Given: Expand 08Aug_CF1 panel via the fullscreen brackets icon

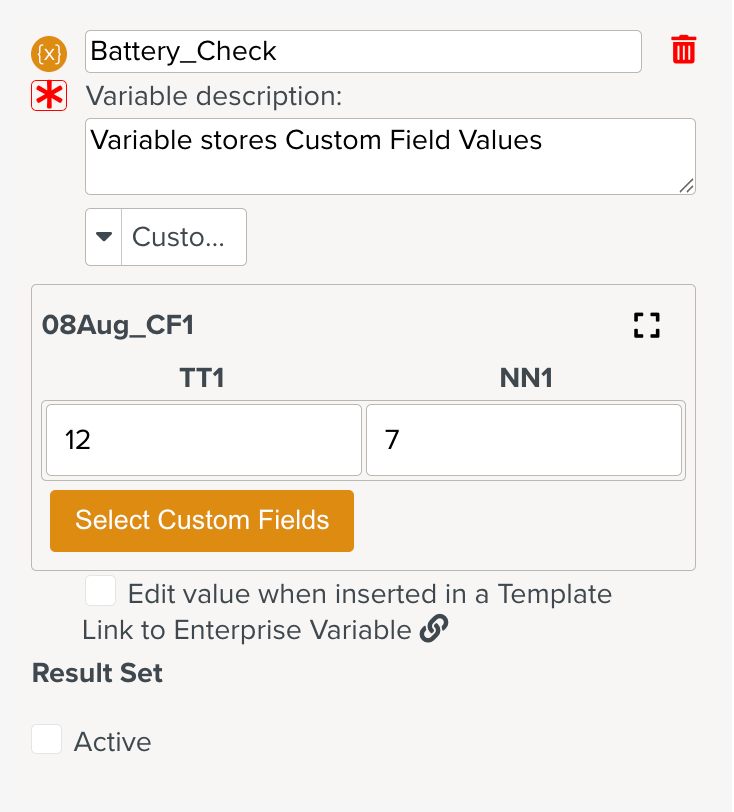Looking at the screenshot, I should pyautogui.click(x=646, y=325).
